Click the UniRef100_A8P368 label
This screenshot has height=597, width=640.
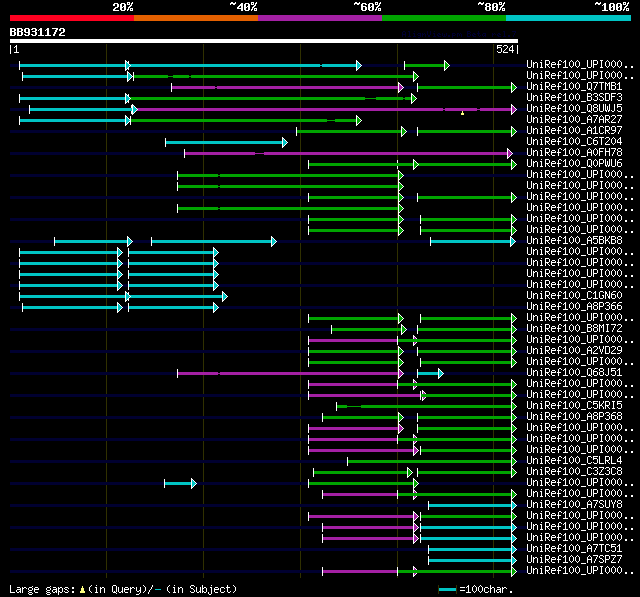574,417
